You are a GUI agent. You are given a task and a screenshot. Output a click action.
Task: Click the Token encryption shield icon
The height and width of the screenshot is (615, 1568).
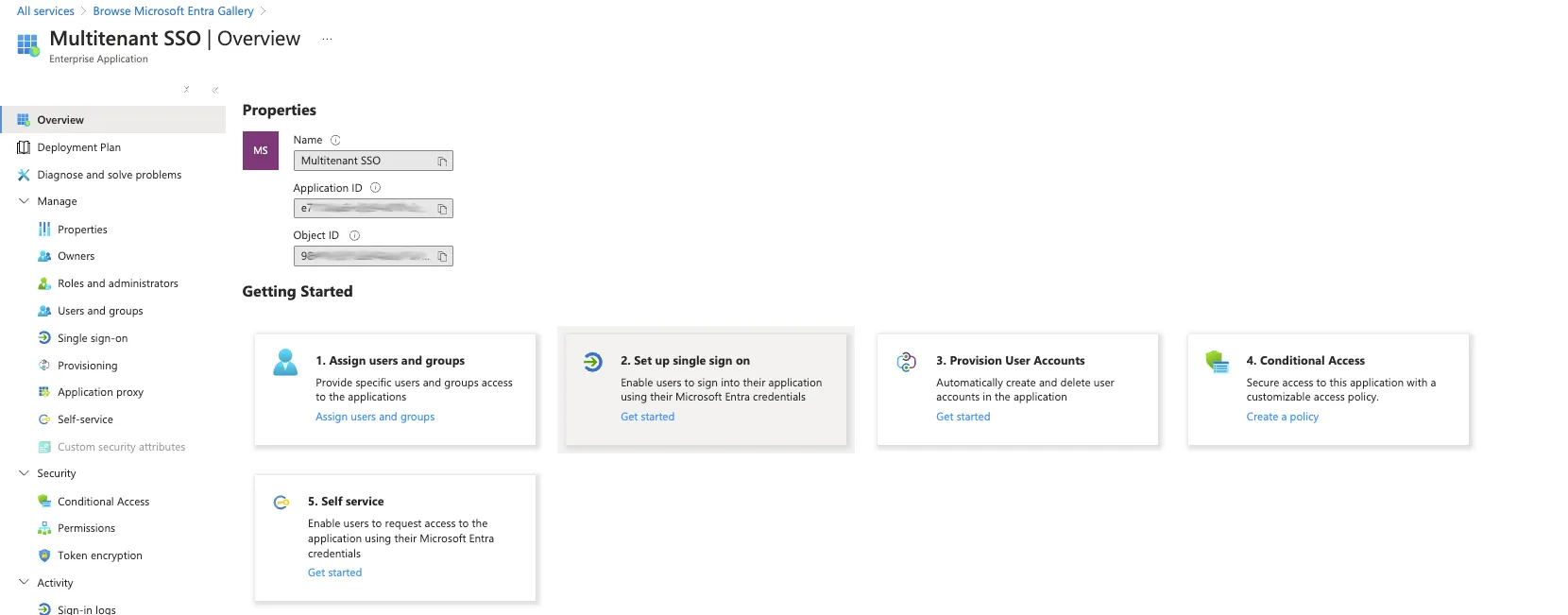44,555
